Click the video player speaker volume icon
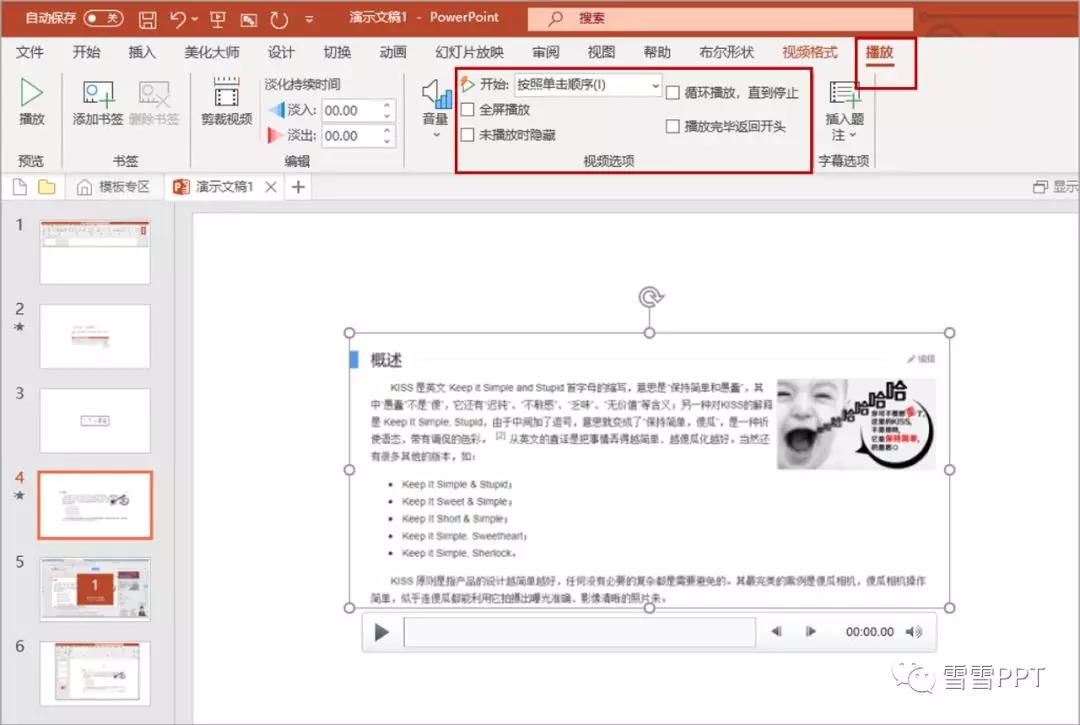This screenshot has height=725, width=1080. click(914, 632)
